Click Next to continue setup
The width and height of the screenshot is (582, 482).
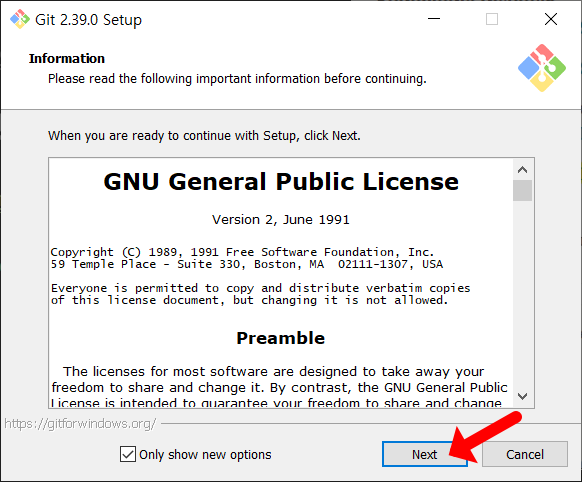tap(425, 454)
